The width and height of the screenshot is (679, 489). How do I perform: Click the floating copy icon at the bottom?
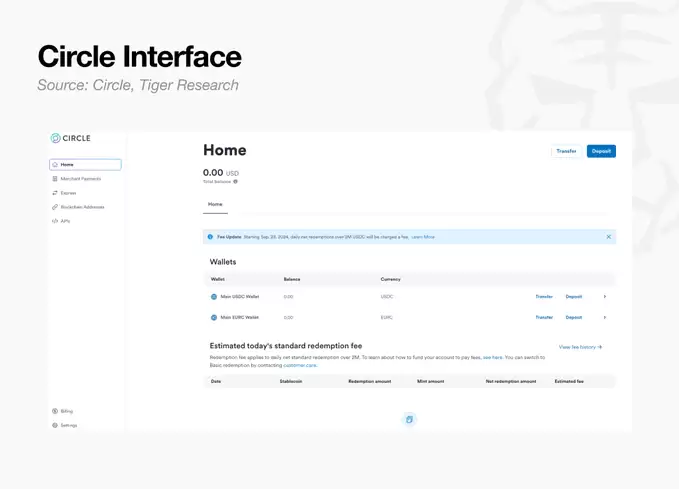409,419
